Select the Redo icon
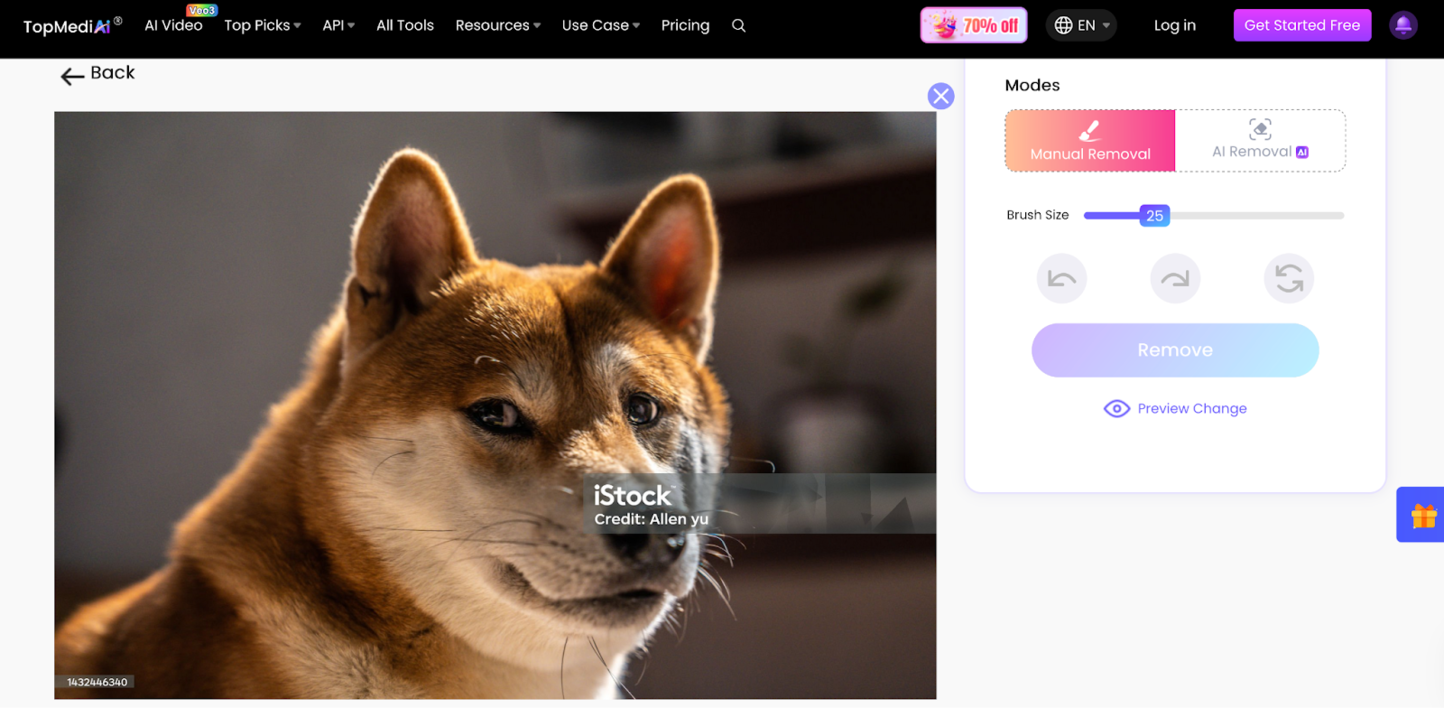Viewport: 1444px width, 708px height. point(1175,278)
